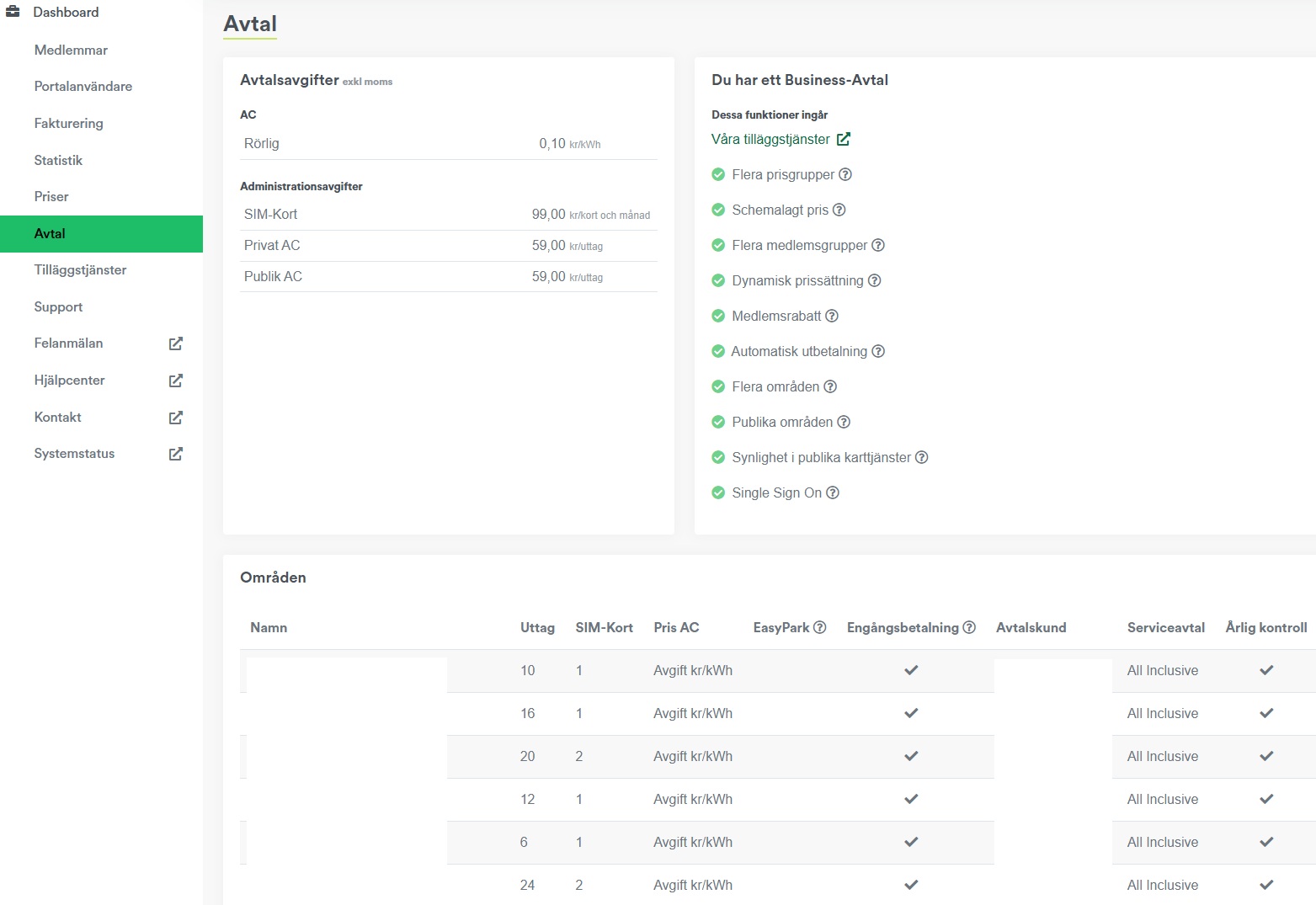Viewport: 1316px width, 905px height.
Task: Open the Priser page
Action: point(51,196)
